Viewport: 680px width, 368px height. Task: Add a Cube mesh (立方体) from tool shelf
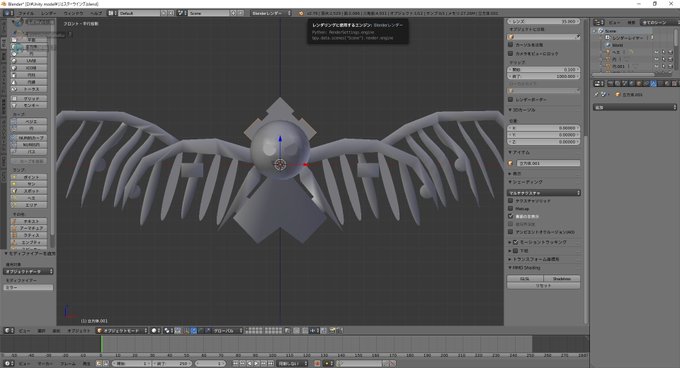(x=29, y=47)
